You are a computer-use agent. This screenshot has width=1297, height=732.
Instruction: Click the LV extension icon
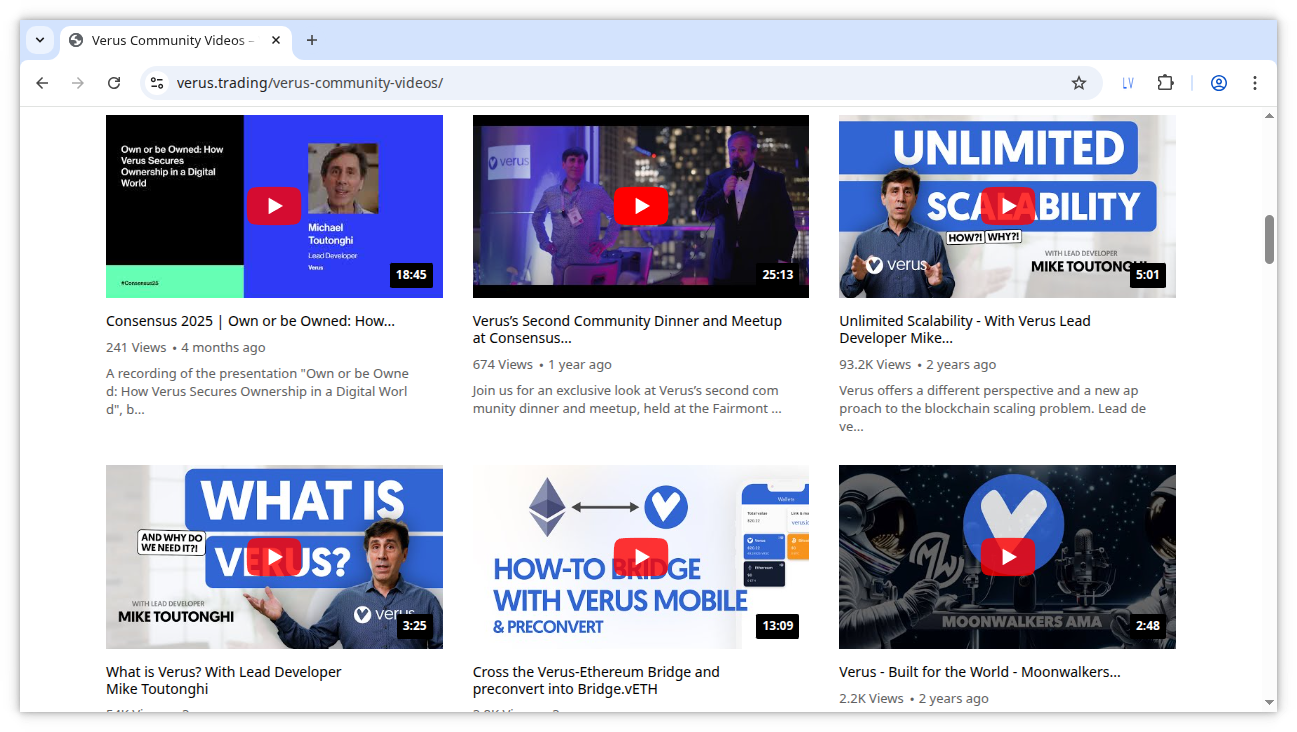(x=1128, y=83)
